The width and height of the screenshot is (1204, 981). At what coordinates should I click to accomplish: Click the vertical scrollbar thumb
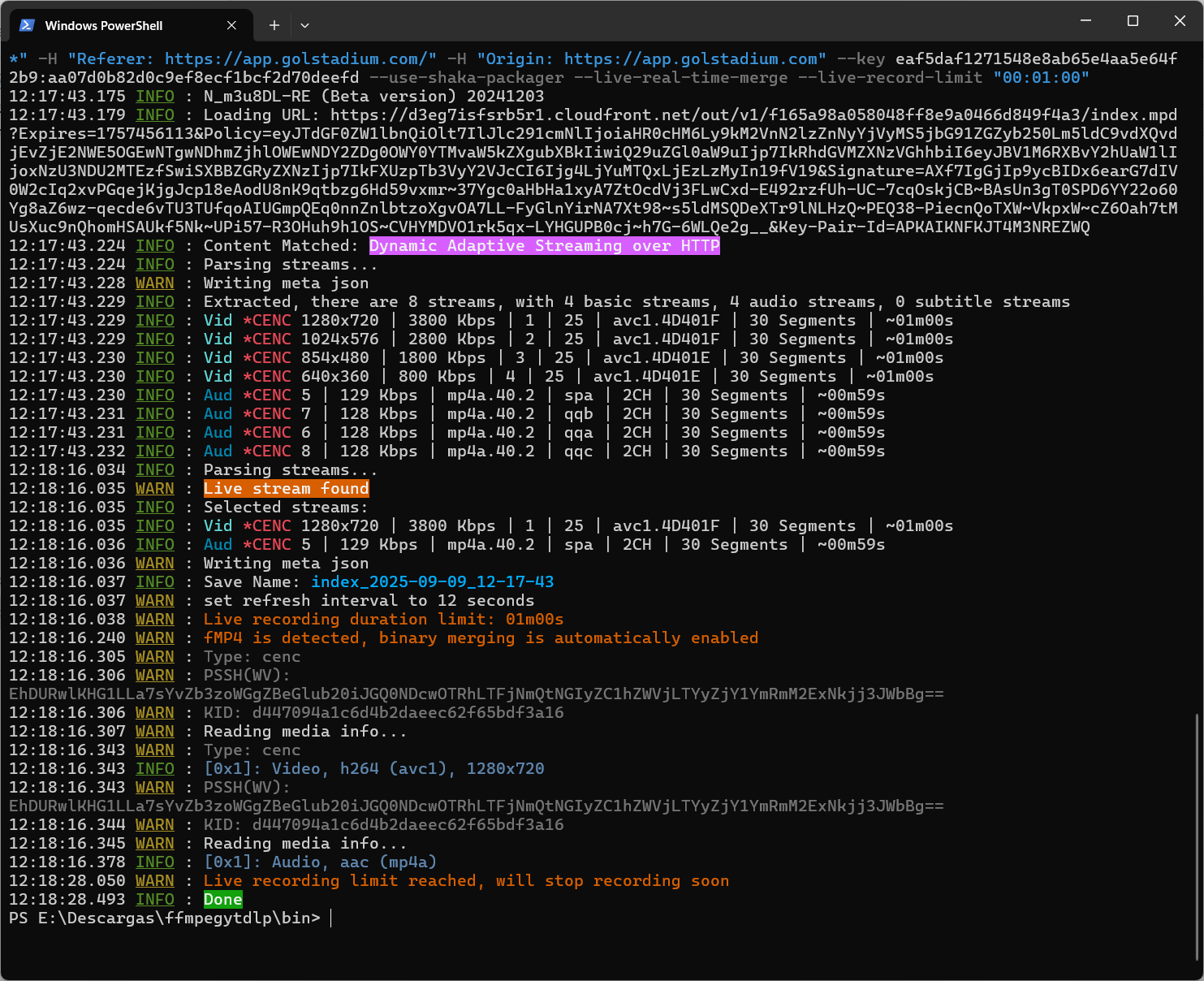1198,836
